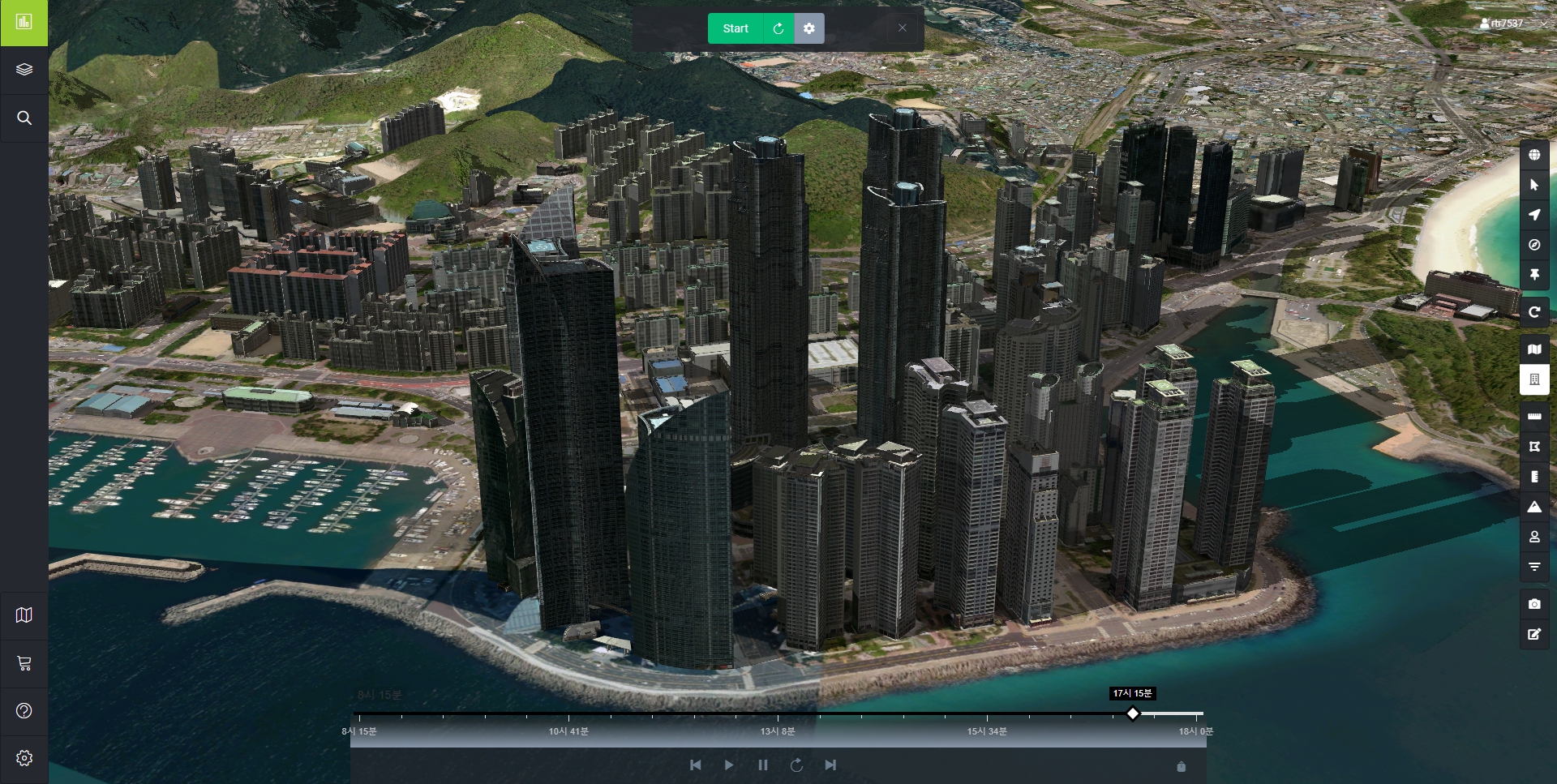
Task: Open the dashboard chart tab
Action: (24, 22)
